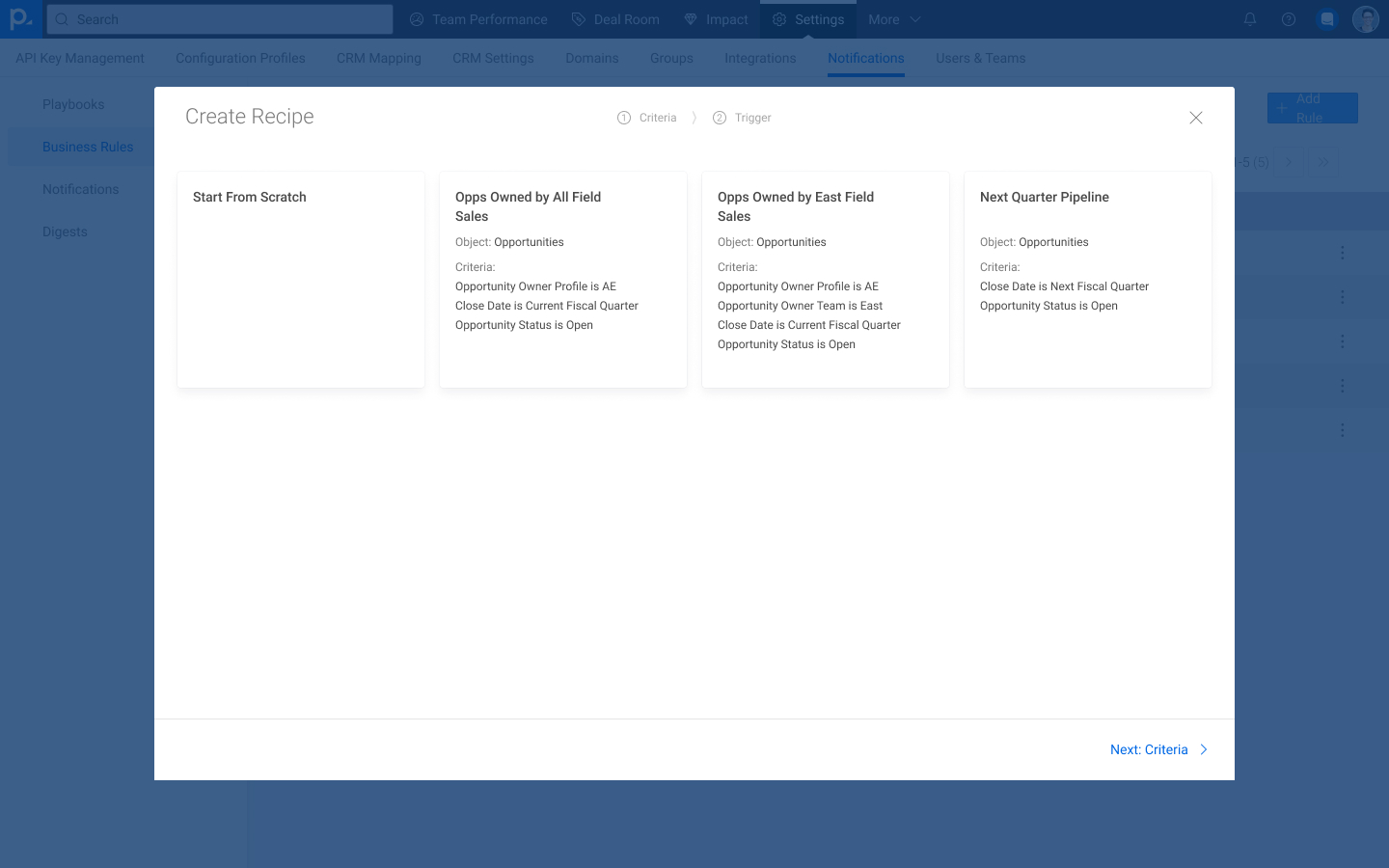Image resolution: width=1389 pixels, height=868 pixels.
Task: Open first row's three-dot options menu
Action: click(x=1342, y=253)
